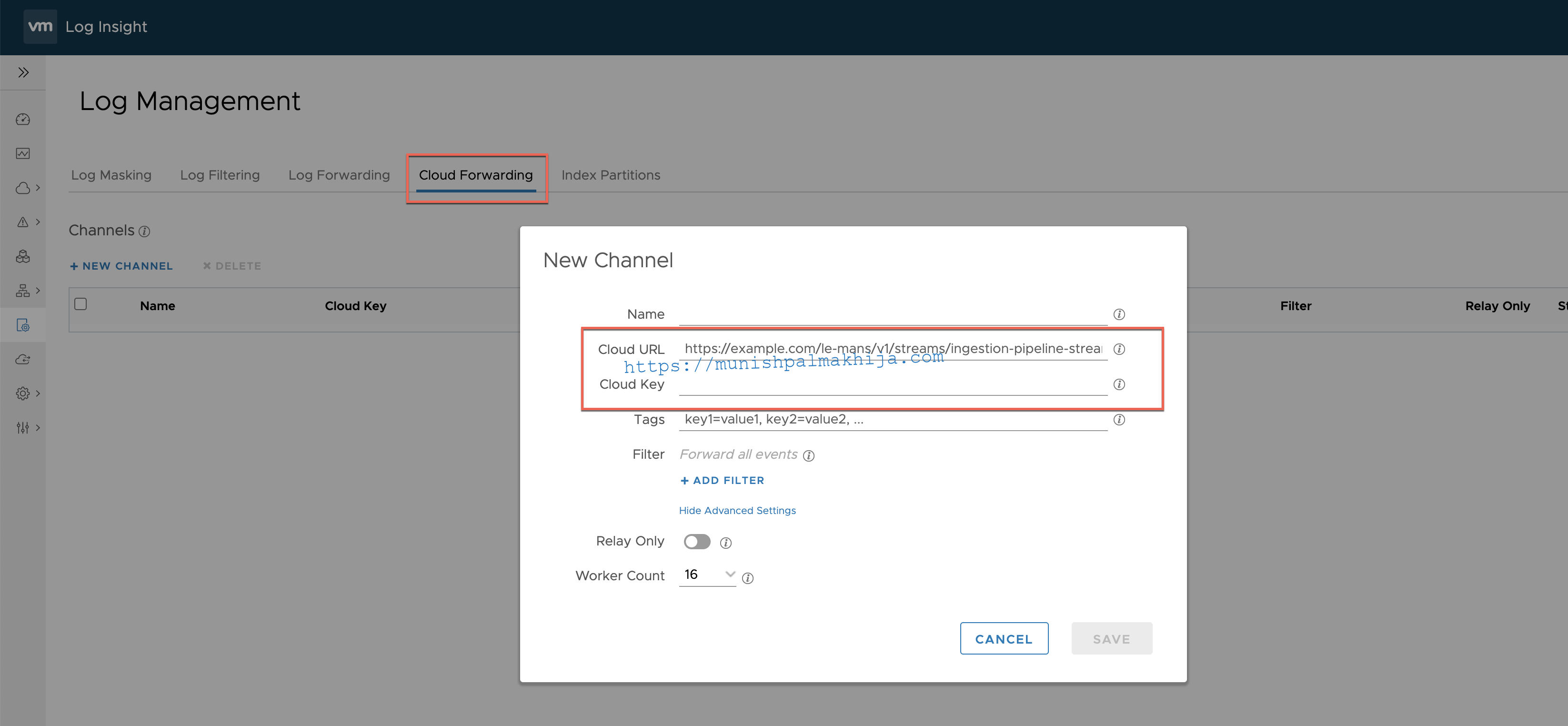Click the Log Sources hierarchy icon
Image resolution: width=1568 pixels, height=726 pixels.
point(23,291)
